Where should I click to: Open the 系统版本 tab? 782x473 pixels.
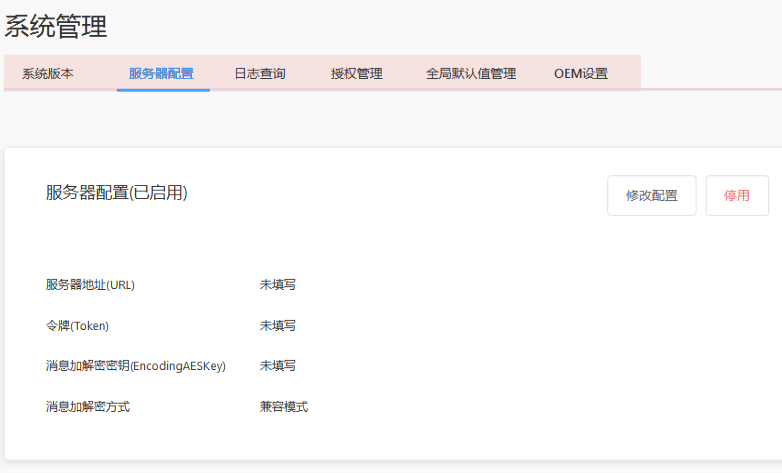click(x=48, y=73)
